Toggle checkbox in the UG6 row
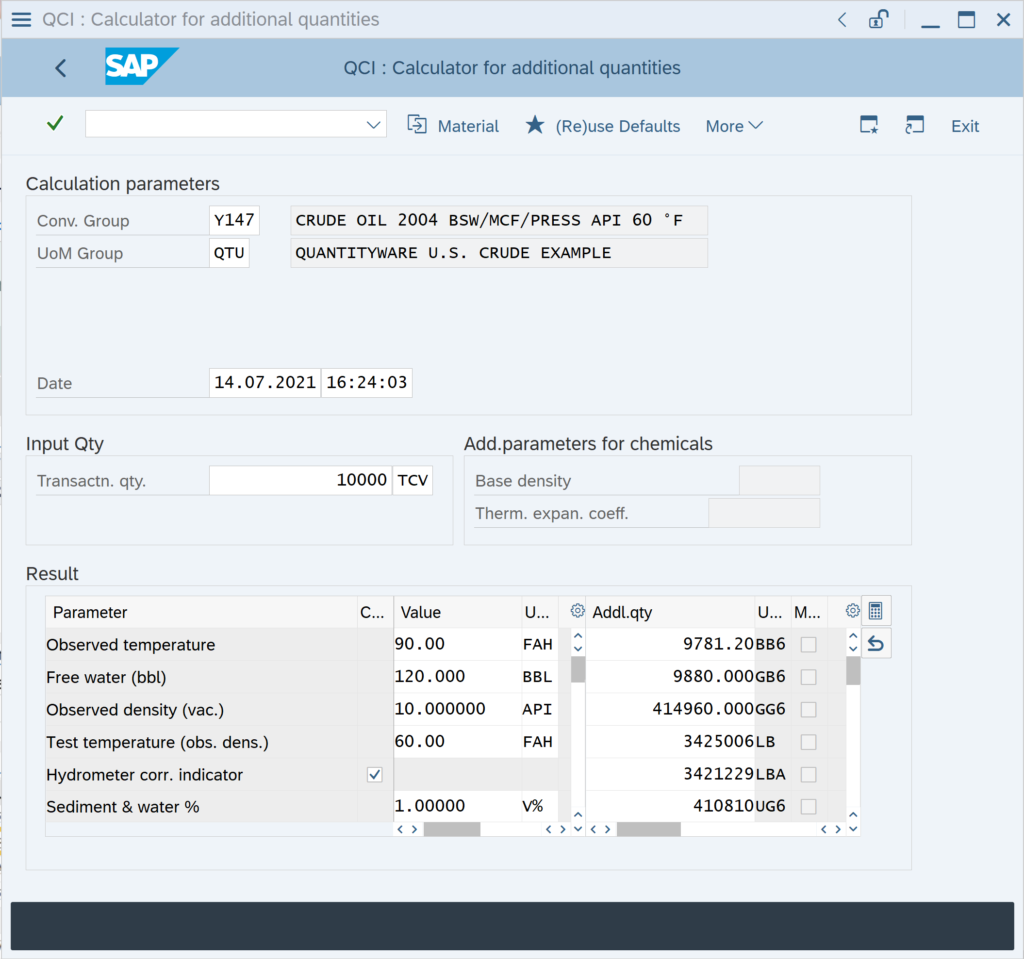The height and width of the screenshot is (959, 1024). (x=808, y=807)
